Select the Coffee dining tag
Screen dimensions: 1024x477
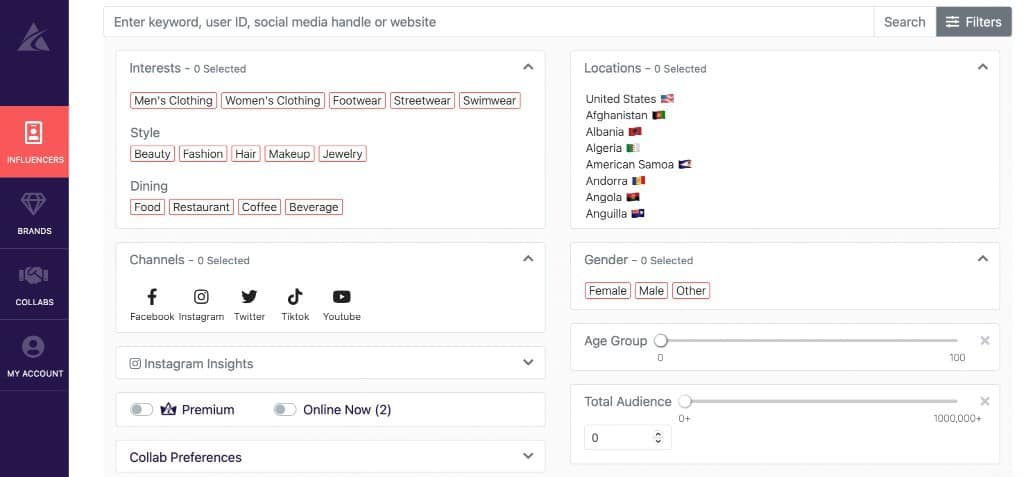click(x=259, y=207)
